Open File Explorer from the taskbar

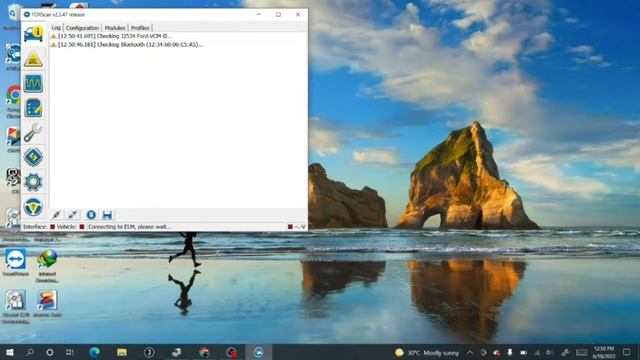tap(122, 352)
